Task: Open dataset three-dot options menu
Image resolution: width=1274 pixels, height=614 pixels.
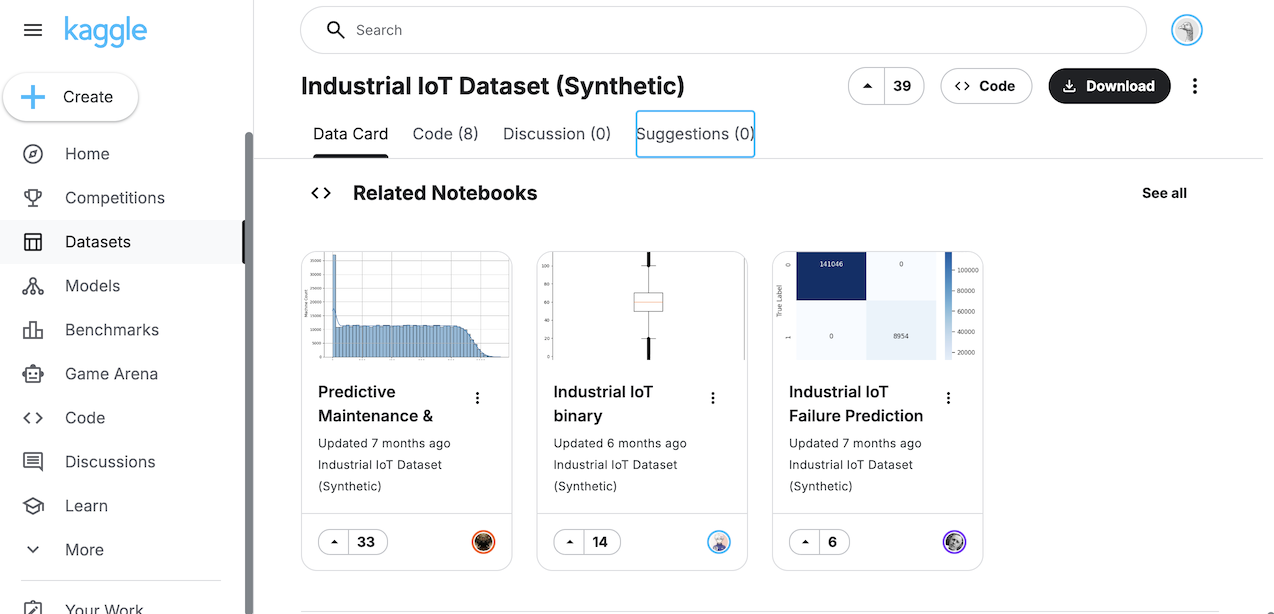Action: (1194, 86)
